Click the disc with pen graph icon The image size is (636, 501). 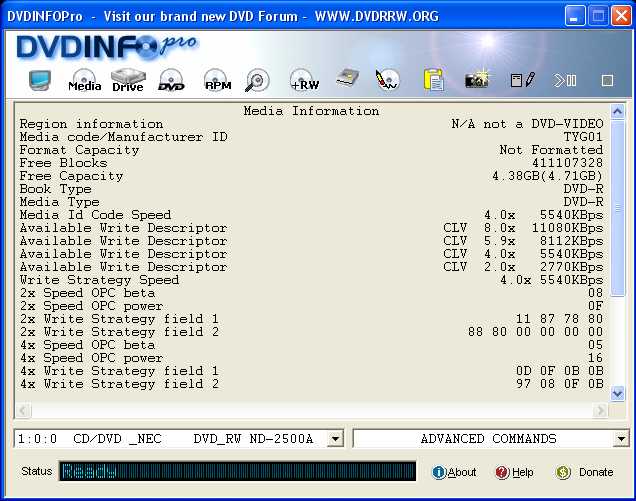[x=387, y=80]
